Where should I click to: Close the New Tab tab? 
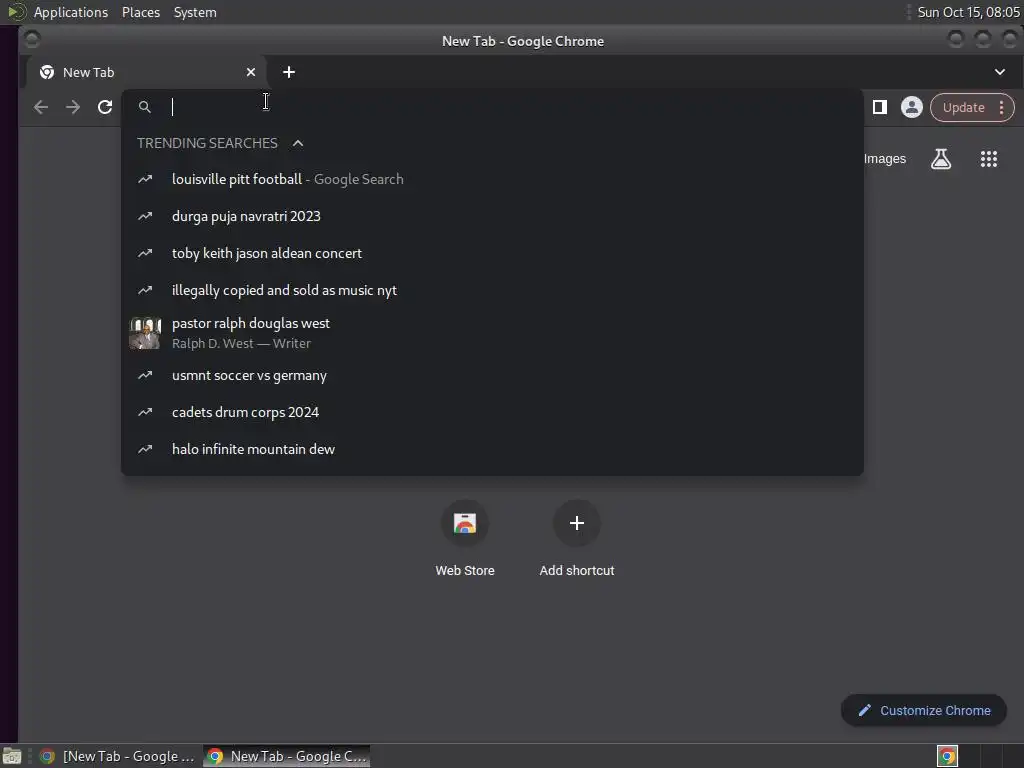click(251, 72)
